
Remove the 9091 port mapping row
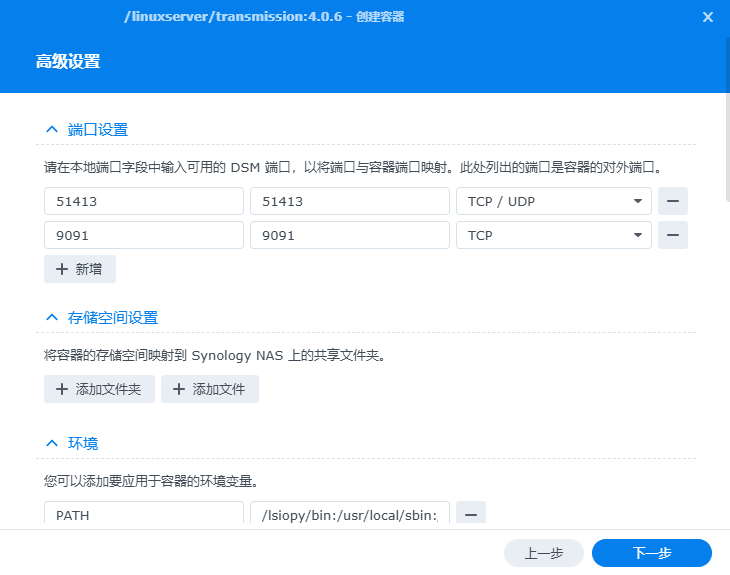(x=673, y=235)
